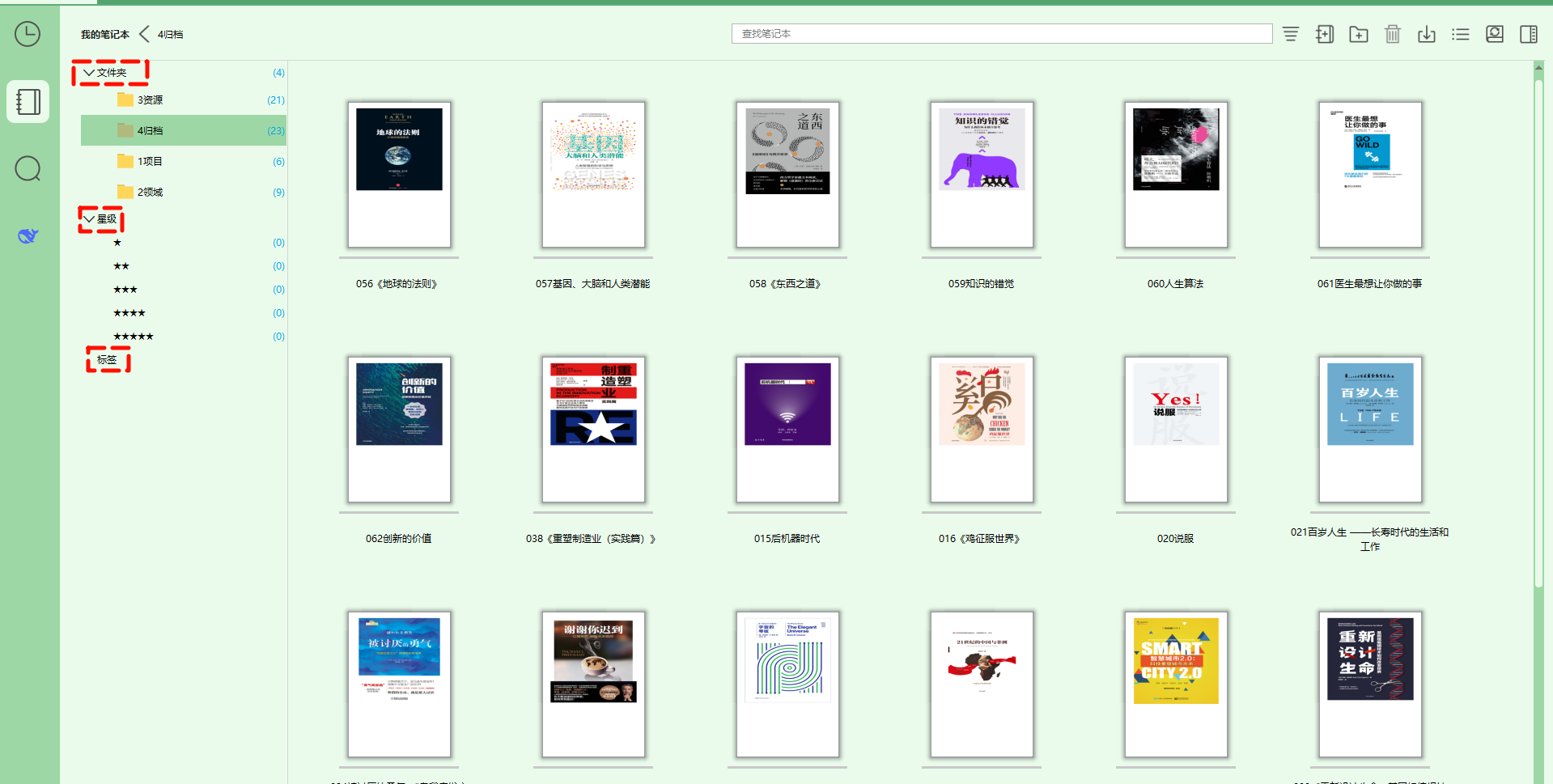Click the title 061医生最想让你做的事
1553x784 pixels.
[x=1369, y=284]
